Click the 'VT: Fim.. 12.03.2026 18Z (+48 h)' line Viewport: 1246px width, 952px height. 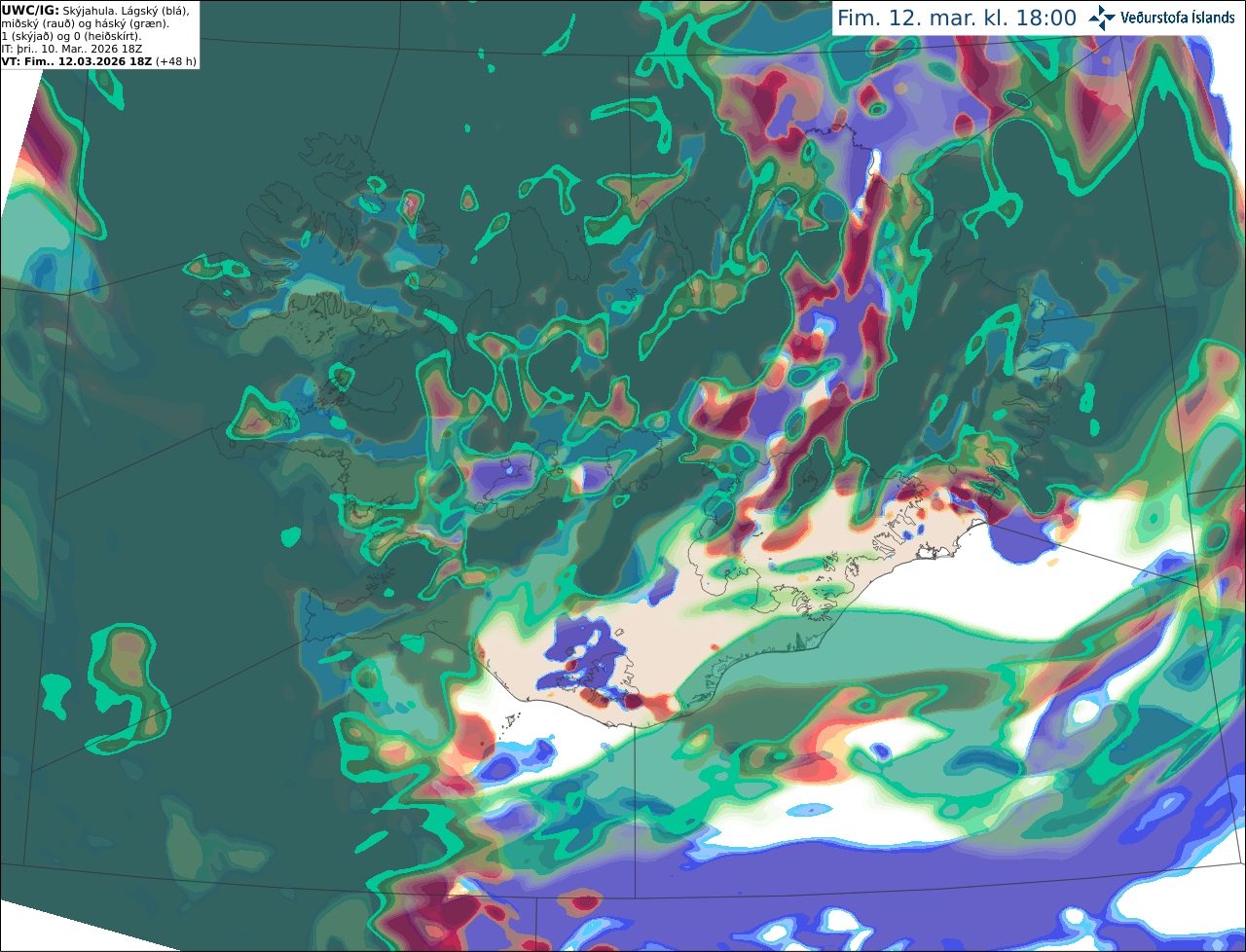pos(99,61)
